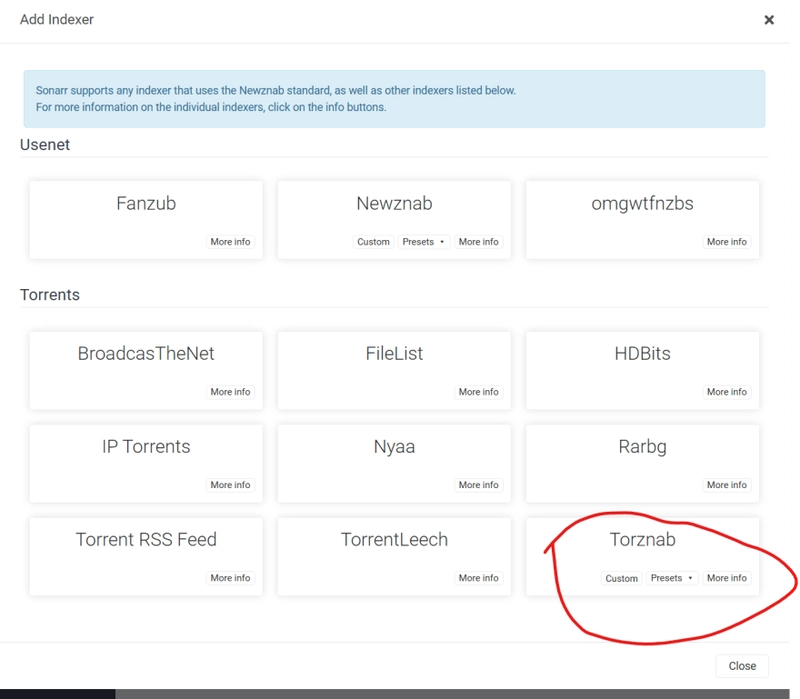Open More info for Torrent RSS Feed
This screenshot has width=800, height=699.
point(230,578)
